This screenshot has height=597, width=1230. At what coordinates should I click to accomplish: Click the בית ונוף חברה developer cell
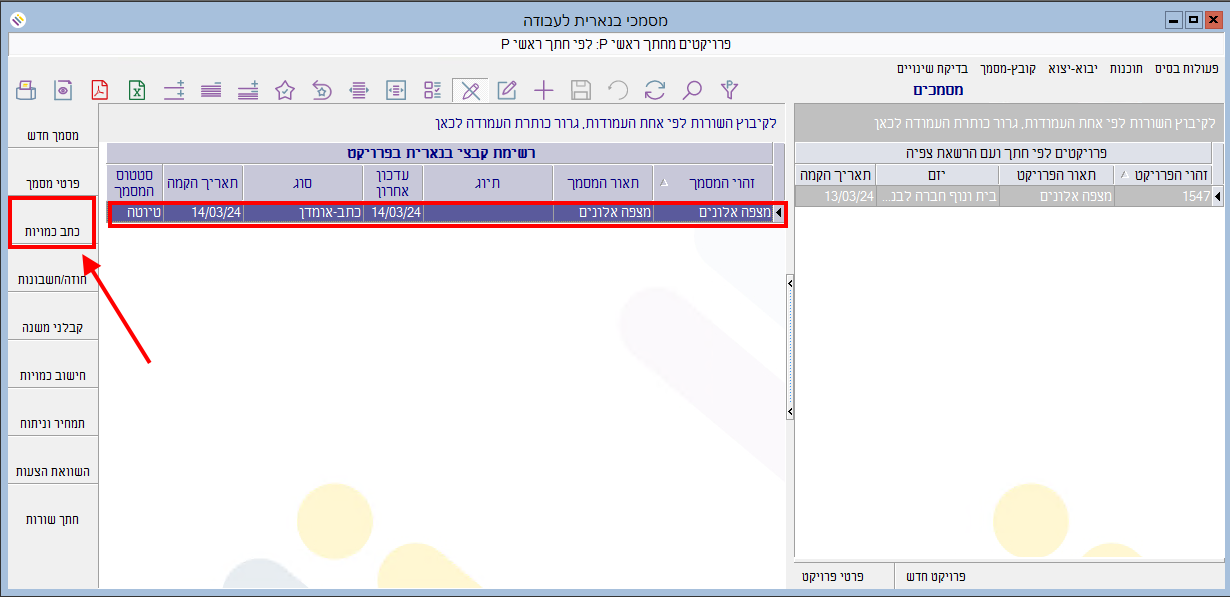tap(937, 196)
